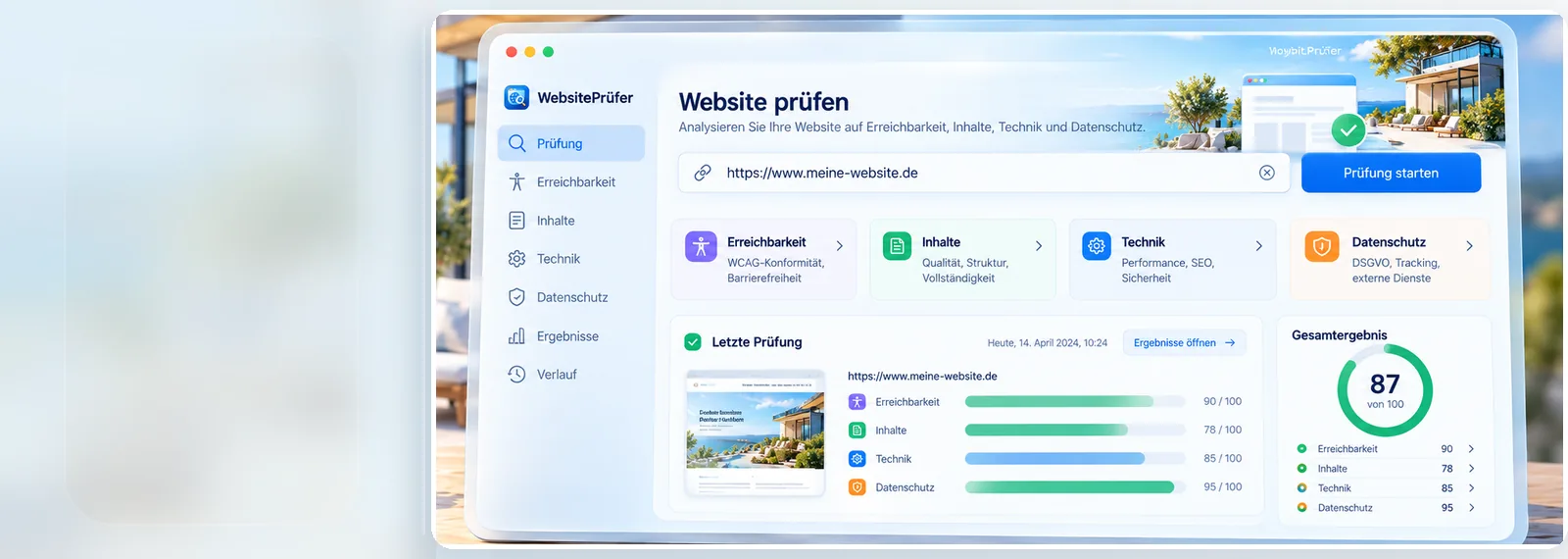Switch to Ergebnisse in the sidebar
This screenshot has height=559, width=1568.
570,336
